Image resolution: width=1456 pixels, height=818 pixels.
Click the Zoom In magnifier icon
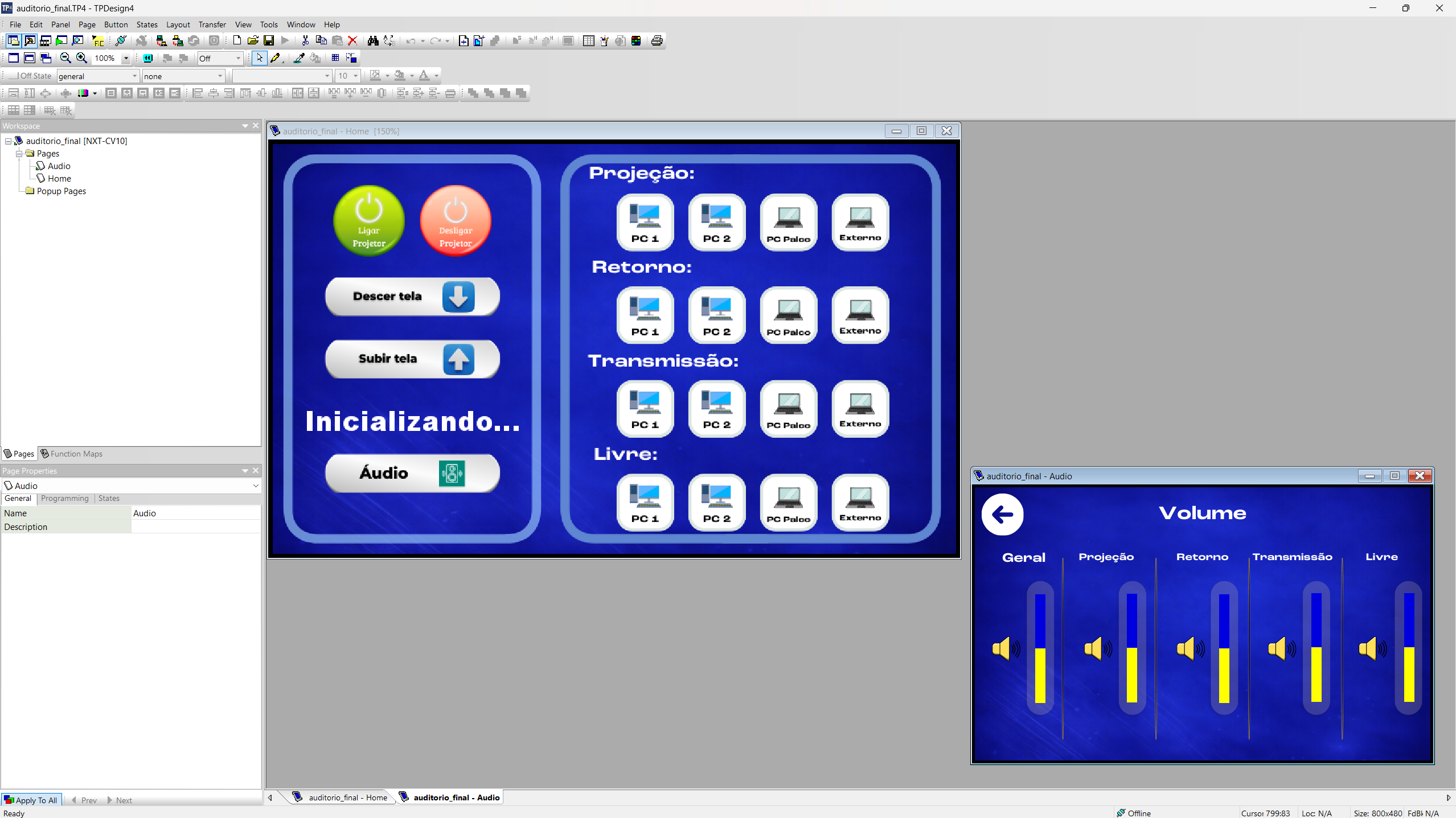pyautogui.click(x=81, y=58)
